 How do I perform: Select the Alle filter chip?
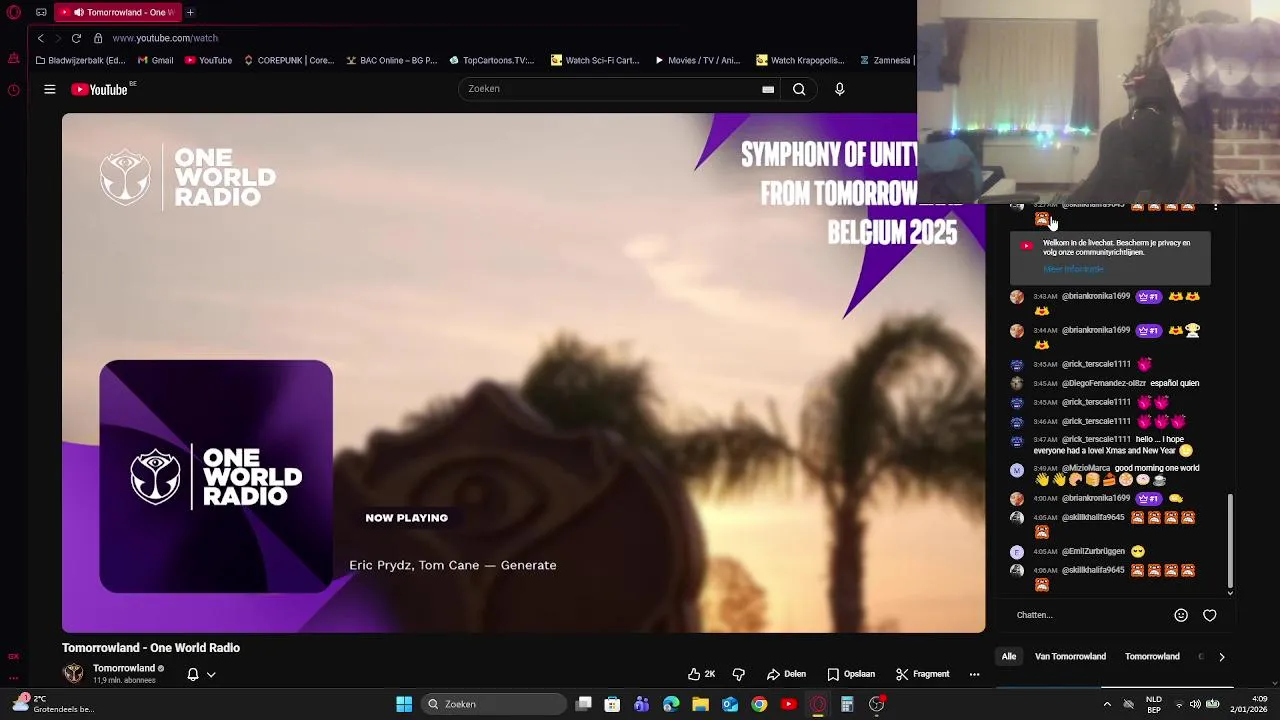[1009, 657]
